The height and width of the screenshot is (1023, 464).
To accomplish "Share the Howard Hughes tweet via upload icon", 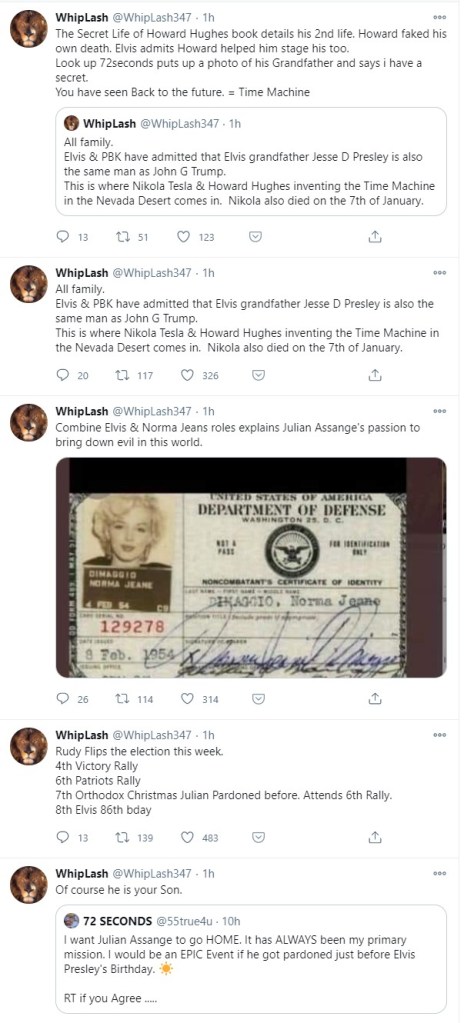I will pyautogui.click(x=375, y=237).
